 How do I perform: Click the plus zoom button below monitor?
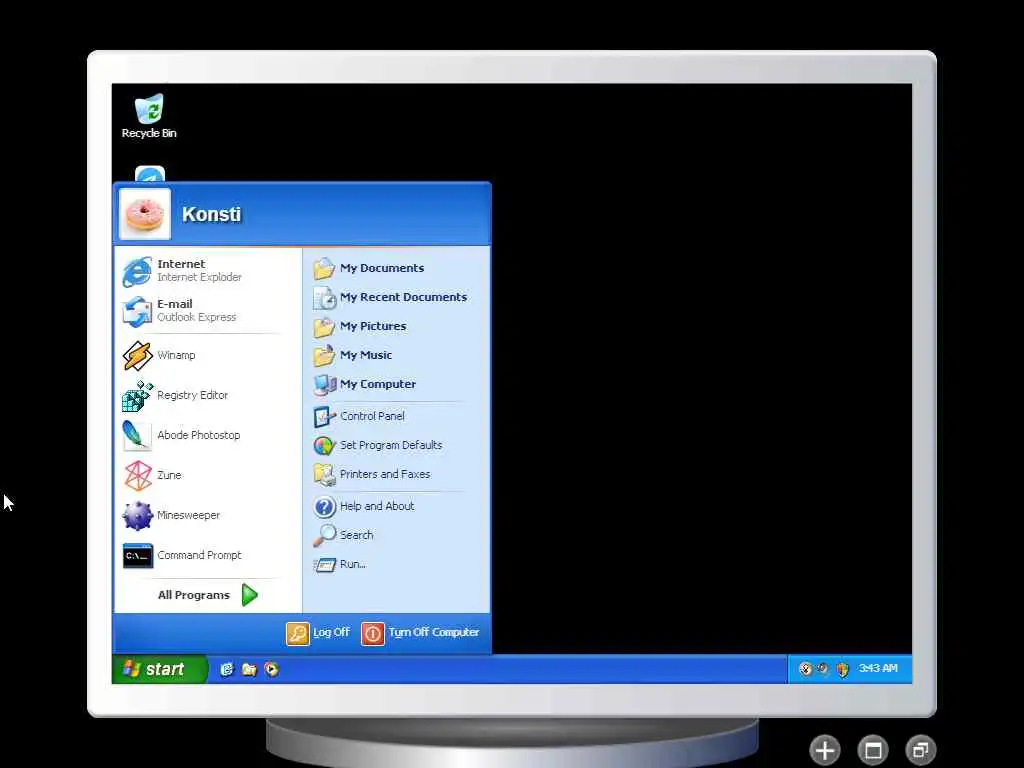point(825,750)
